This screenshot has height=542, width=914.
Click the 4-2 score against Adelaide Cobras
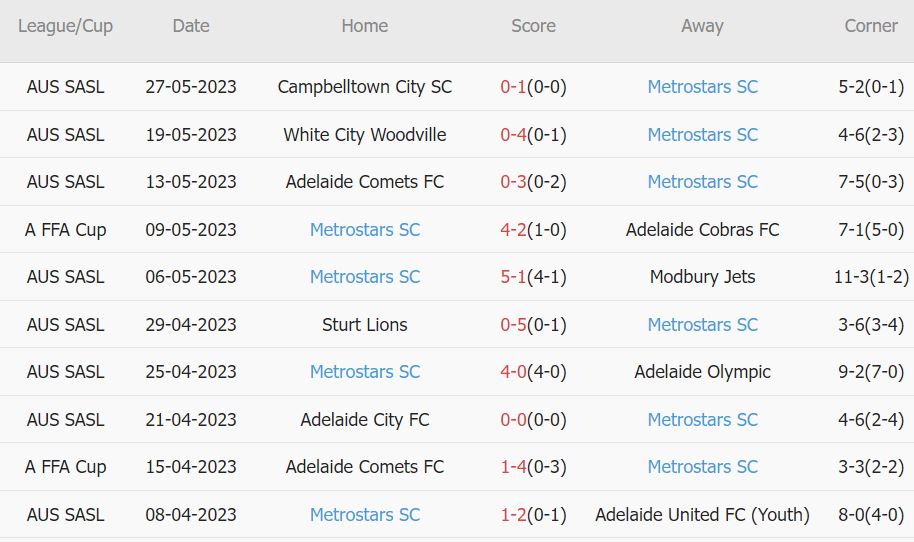point(513,230)
